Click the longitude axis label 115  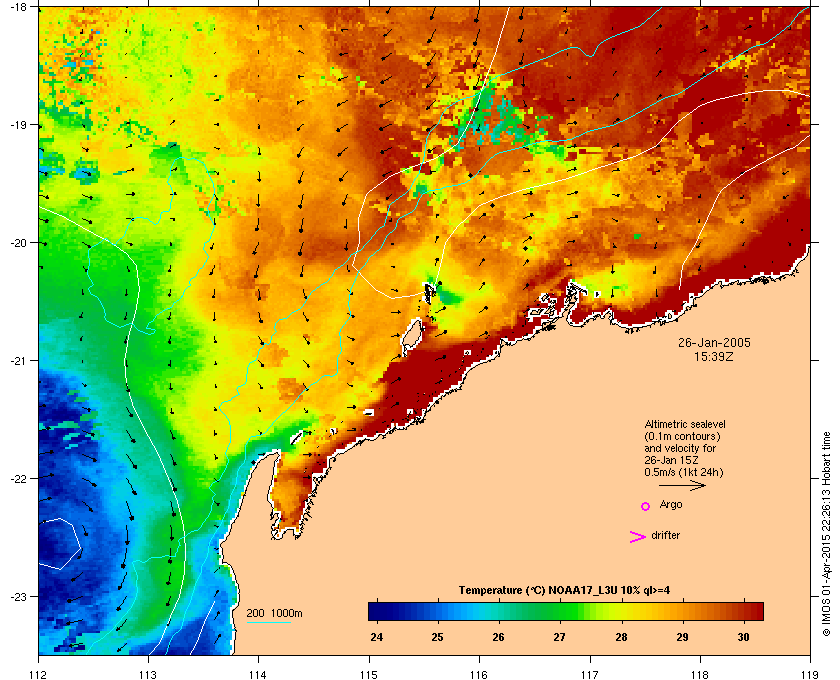click(369, 675)
